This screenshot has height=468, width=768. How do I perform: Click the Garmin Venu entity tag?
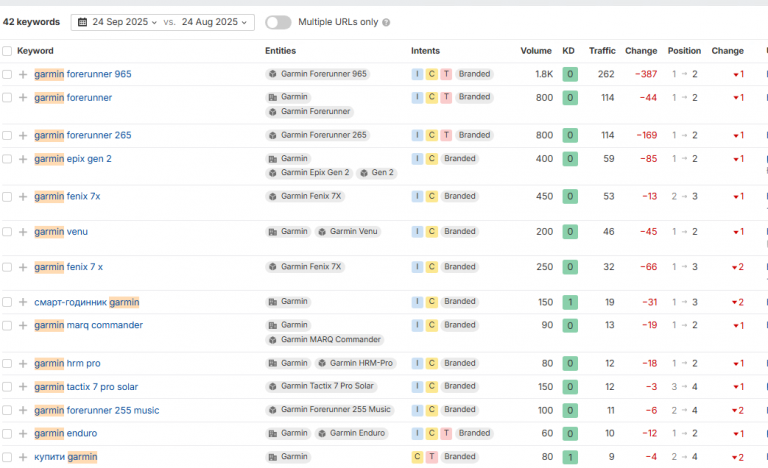[x=347, y=231]
